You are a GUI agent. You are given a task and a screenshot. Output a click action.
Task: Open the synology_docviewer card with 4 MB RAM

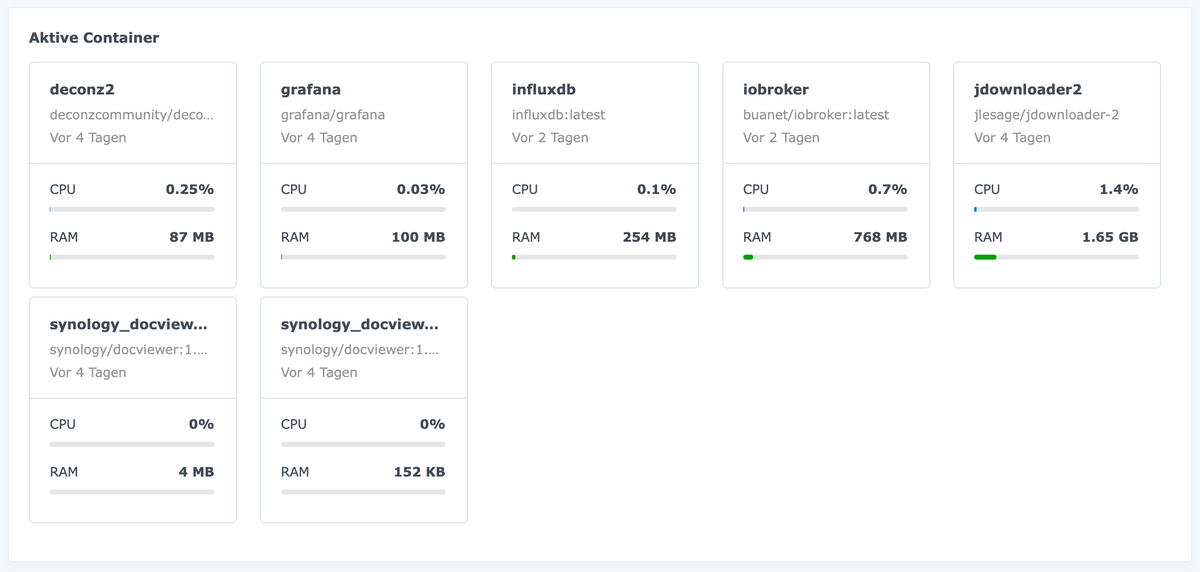[133, 409]
